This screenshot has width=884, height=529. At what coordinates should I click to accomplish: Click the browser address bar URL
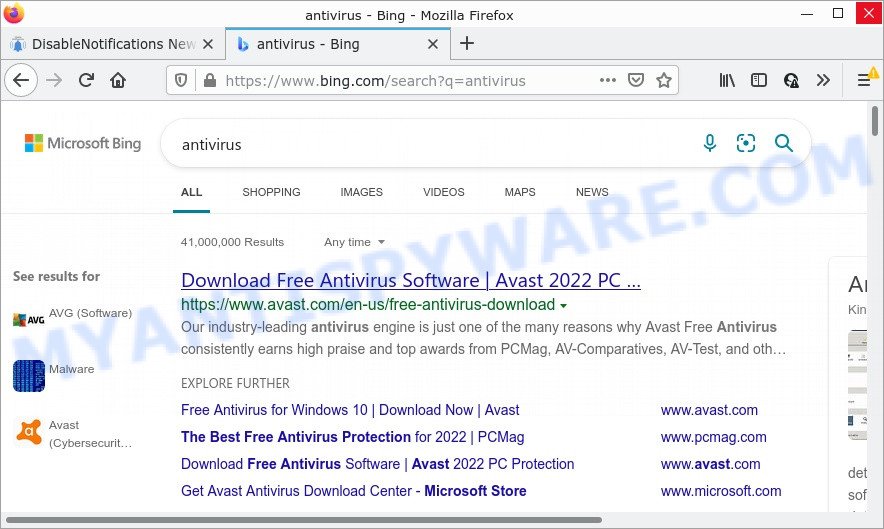pos(375,81)
